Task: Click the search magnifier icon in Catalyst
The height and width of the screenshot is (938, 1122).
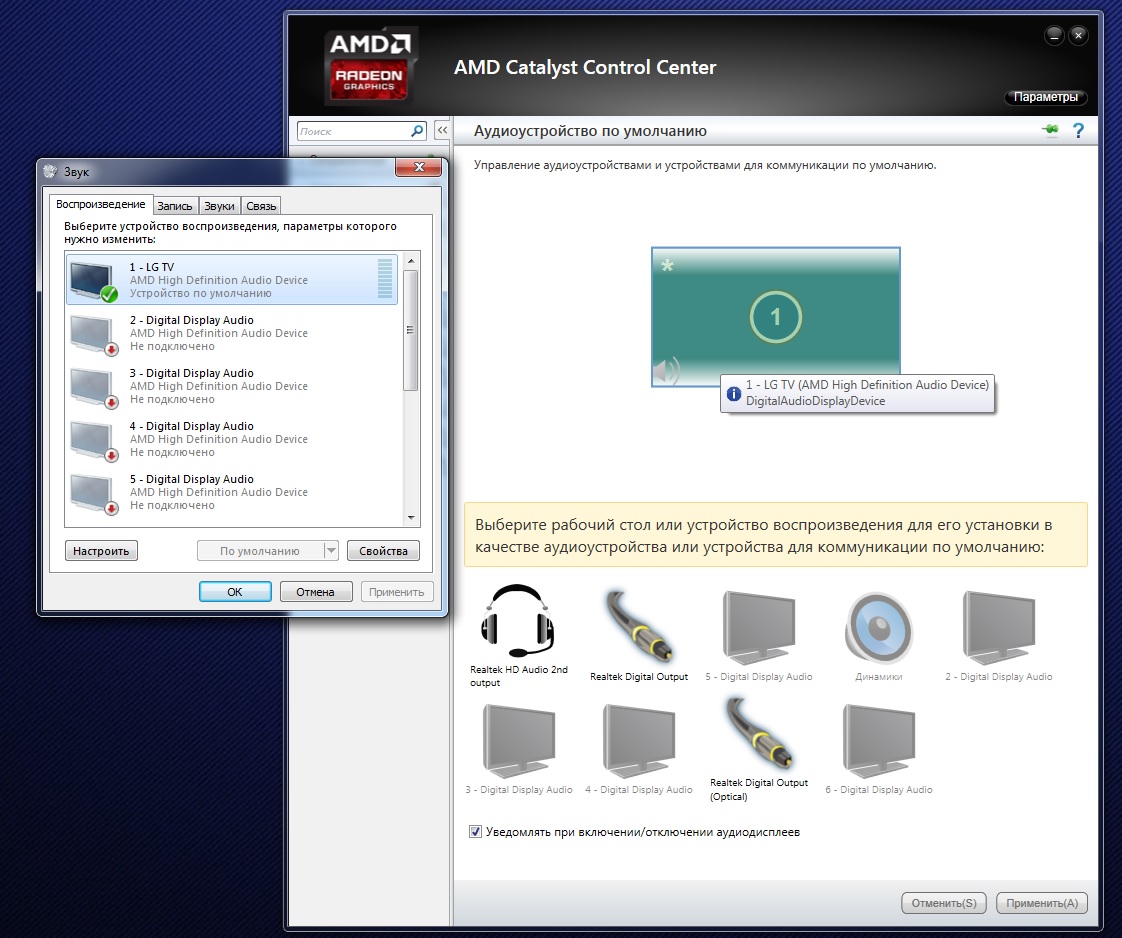Action: pos(417,131)
